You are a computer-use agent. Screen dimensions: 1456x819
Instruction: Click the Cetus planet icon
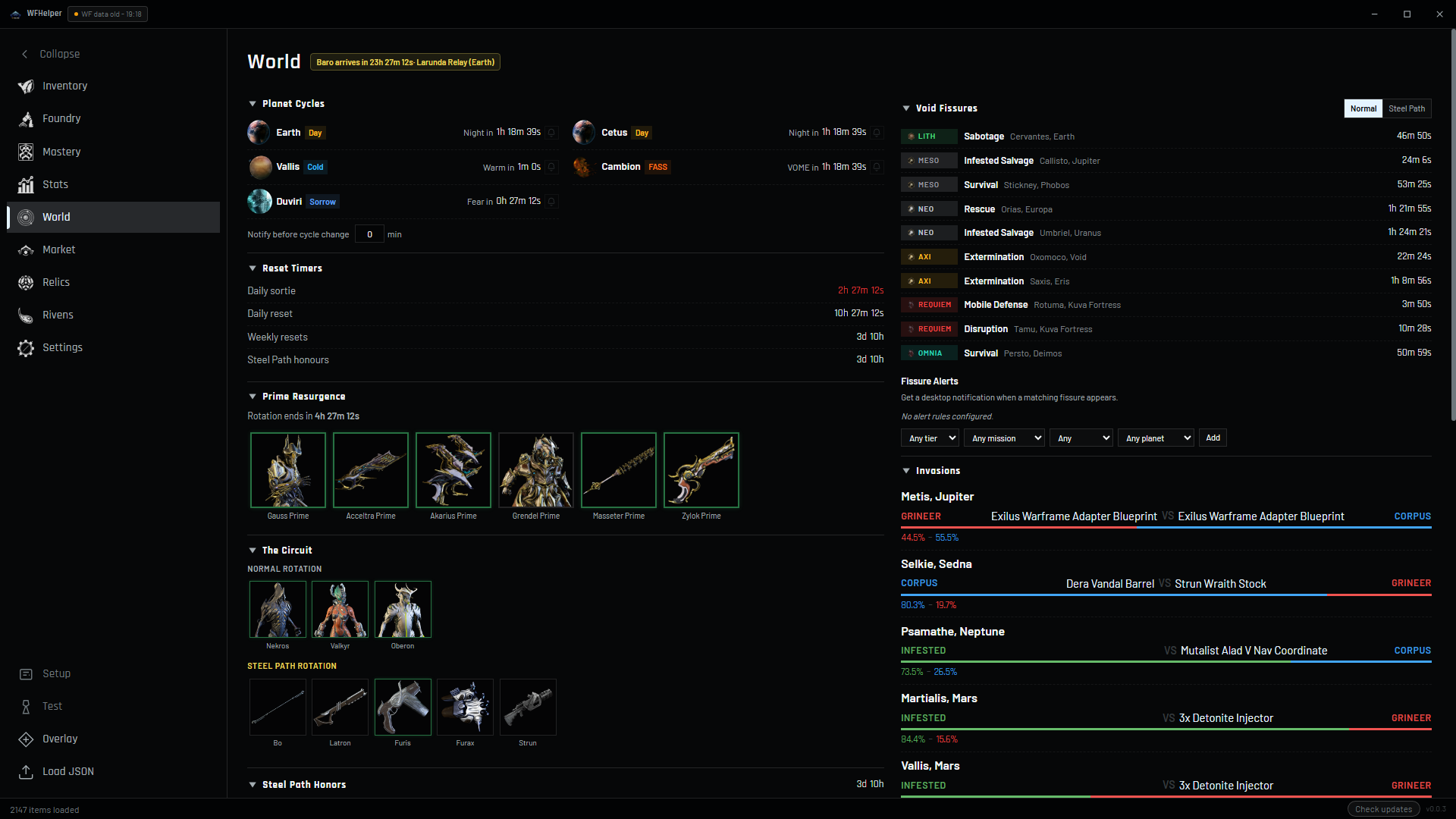(584, 133)
